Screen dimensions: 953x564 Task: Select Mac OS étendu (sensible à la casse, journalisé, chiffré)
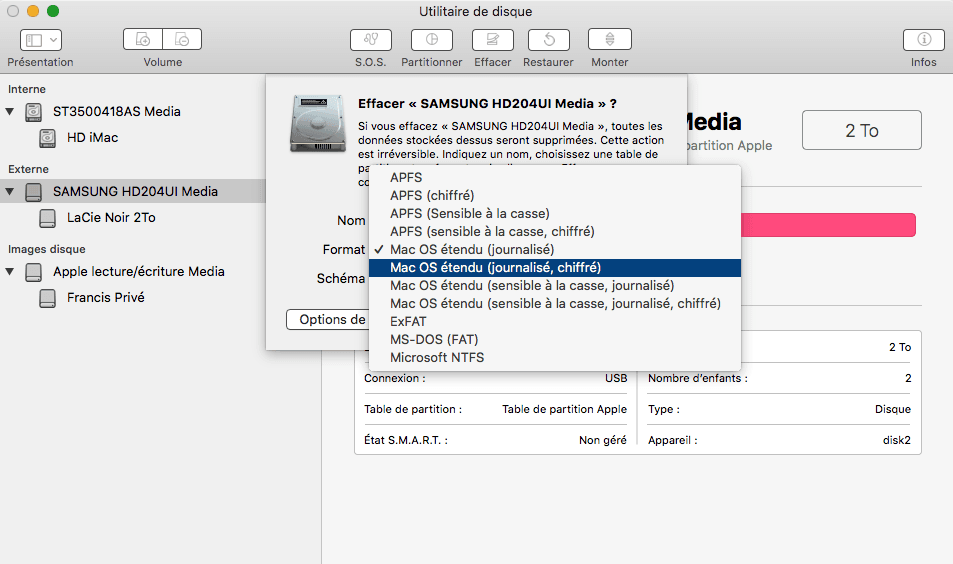[x=554, y=303]
